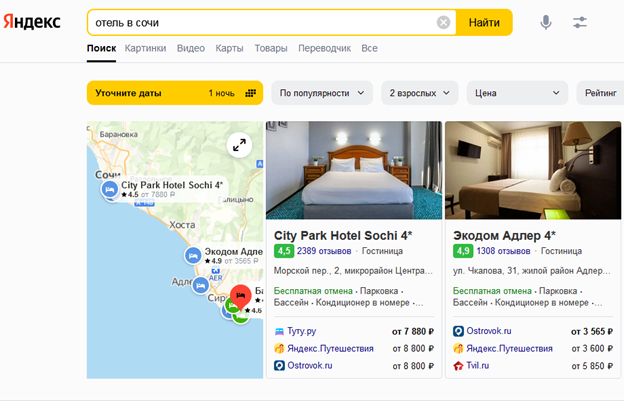624x401 pixels.
Task: Open Экодом Адлер 4* title
Action: click(504, 236)
